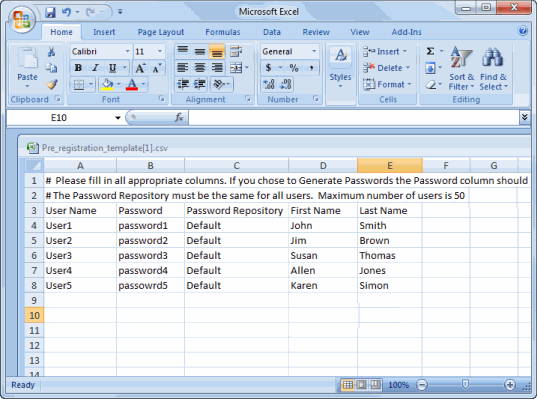537x399 pixels.
Task: Expand the Name Box dropdown arrow
Action: click(118, 118)
